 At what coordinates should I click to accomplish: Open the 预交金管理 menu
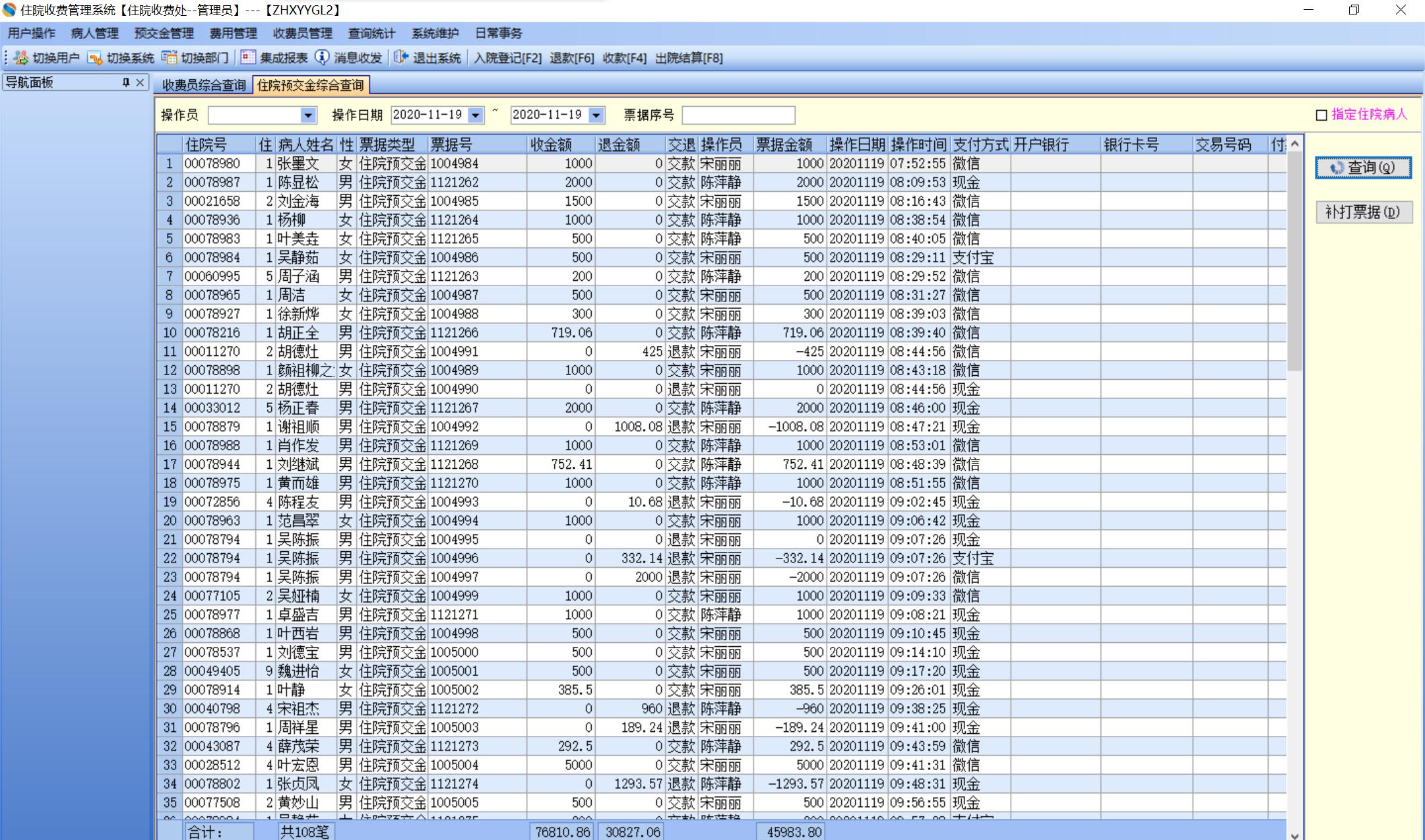coord(164,33)
